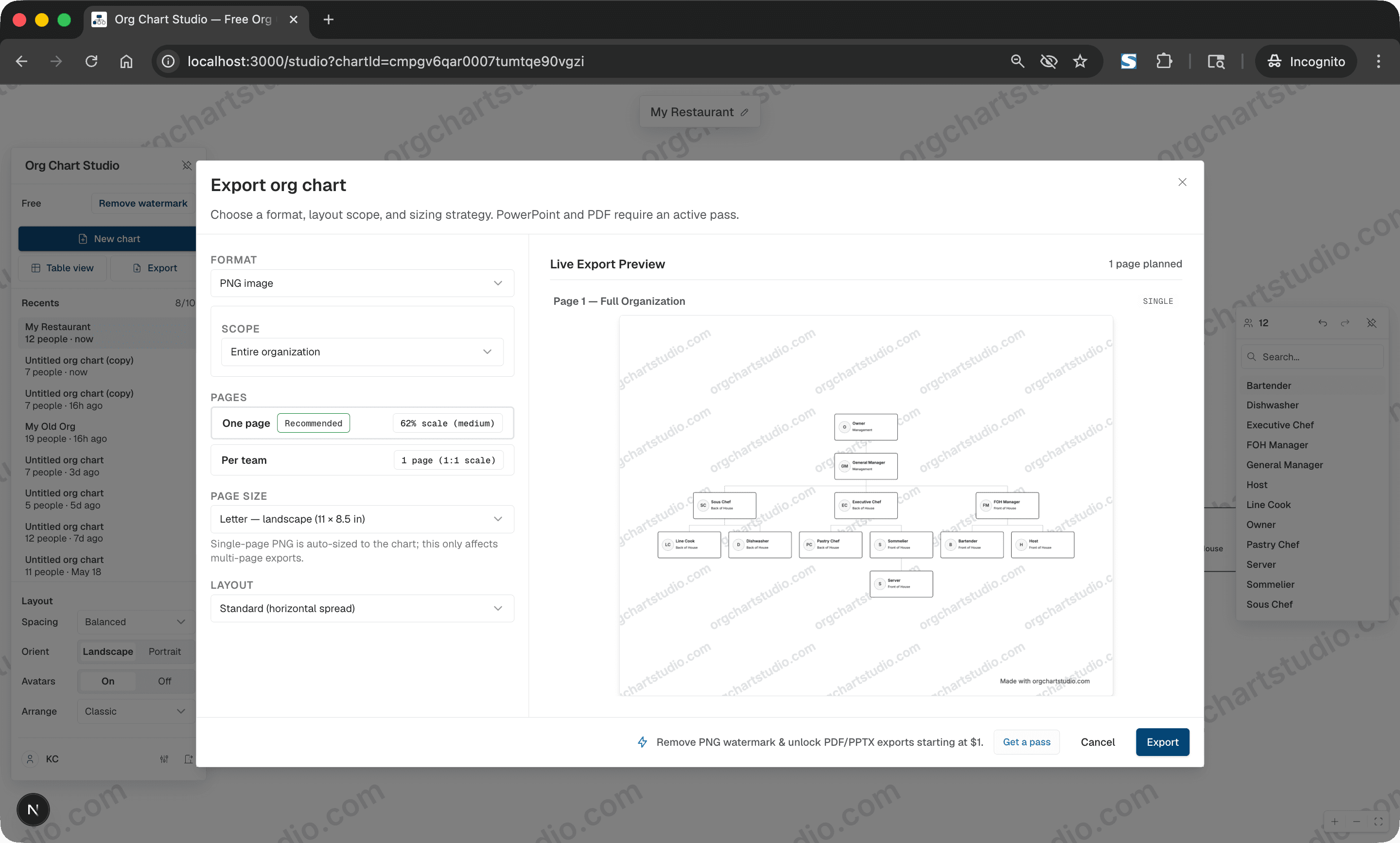Open the Layout dropdown Standard horizontal spread

[x=362, y=608]
